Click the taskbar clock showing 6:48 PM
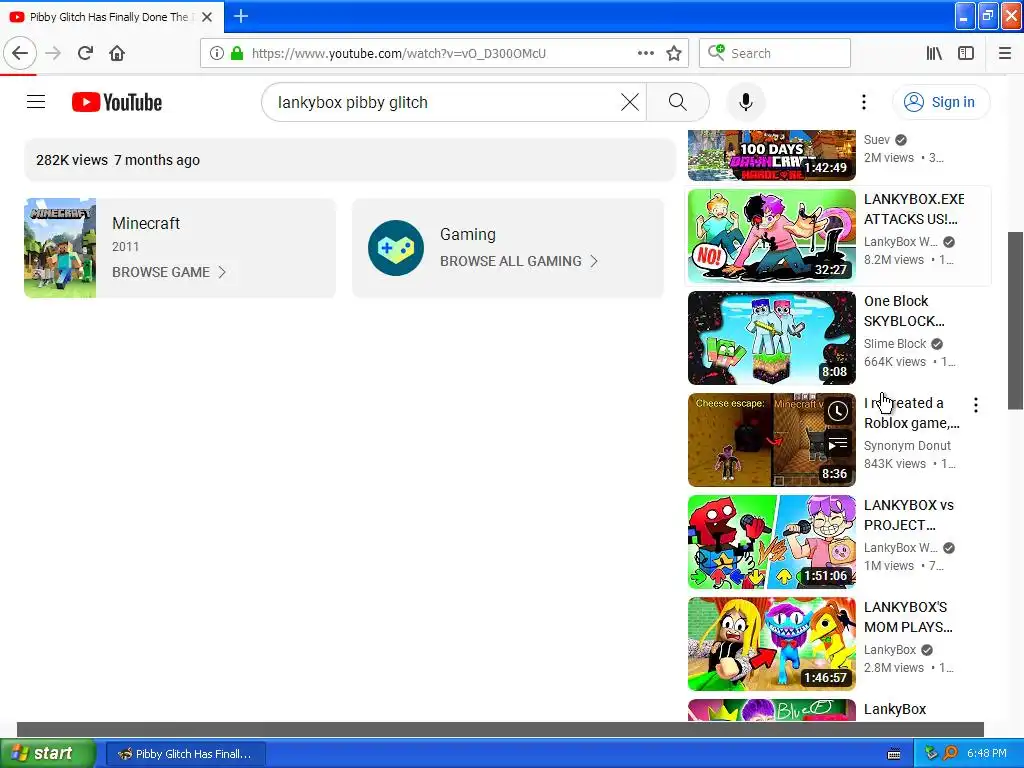 [x=986, y=754]
